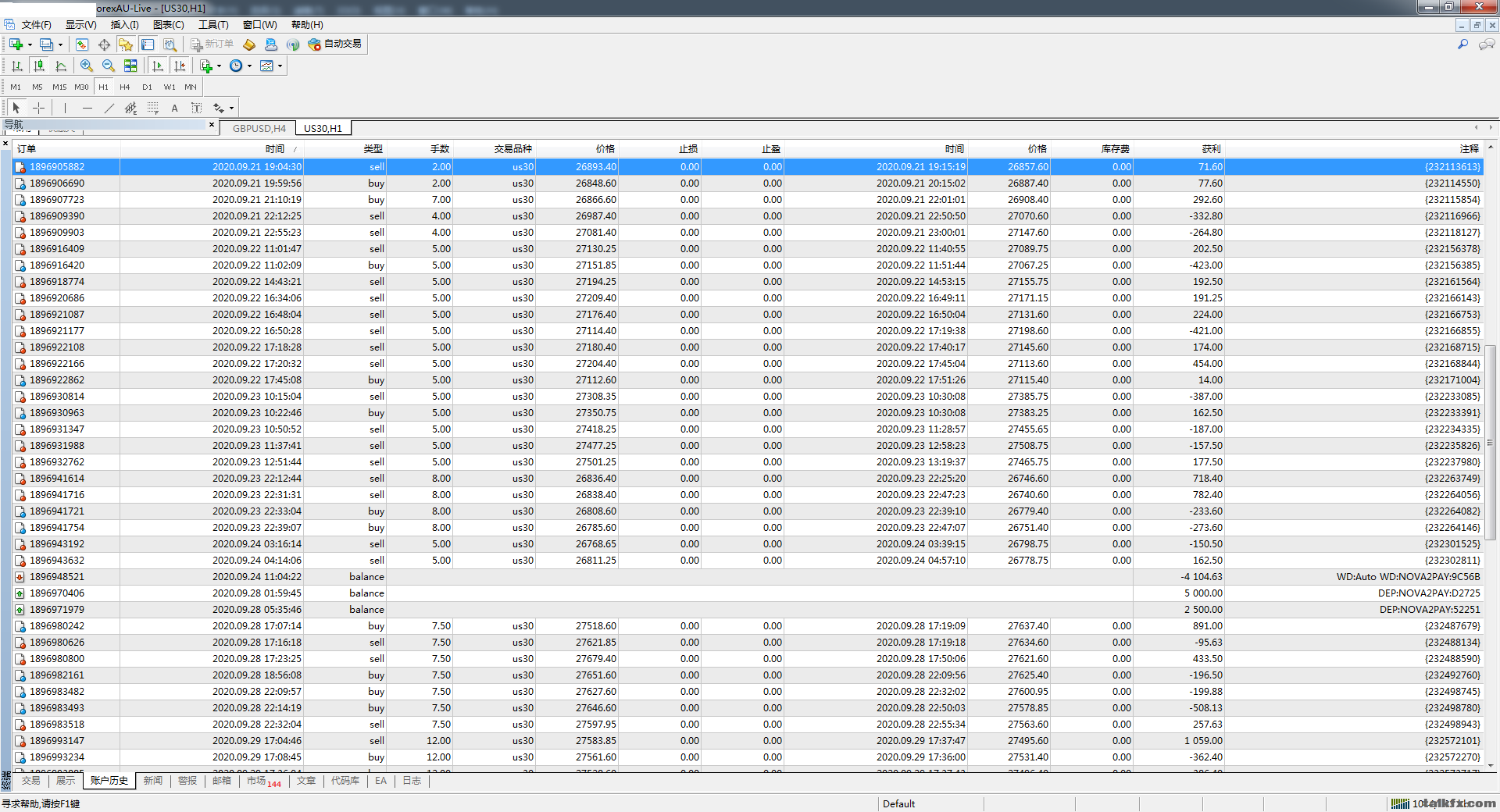Switch chart to line chart style

(61, 66)
